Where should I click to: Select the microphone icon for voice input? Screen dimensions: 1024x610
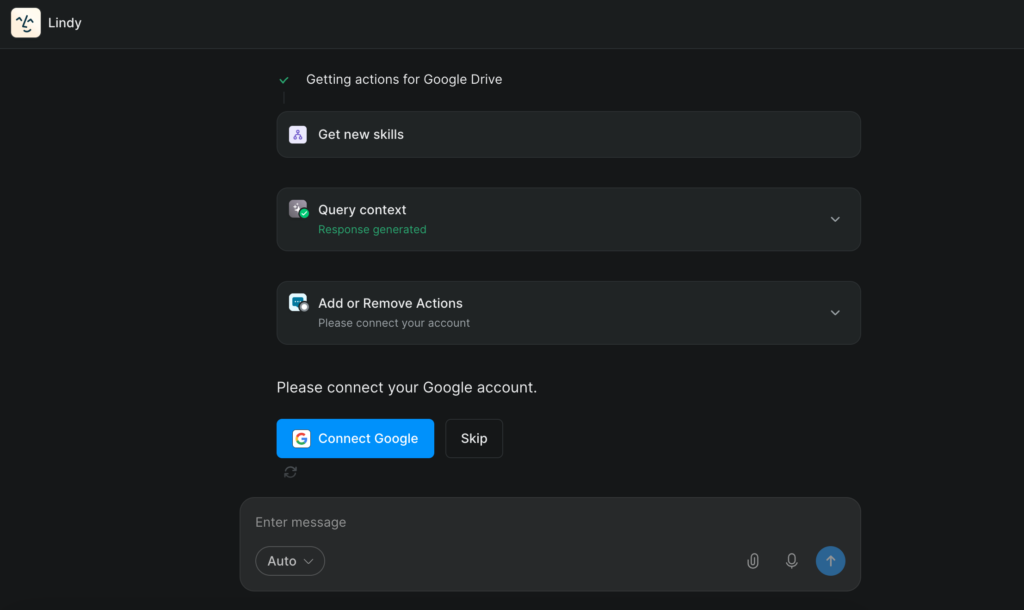tap(791, 561)
